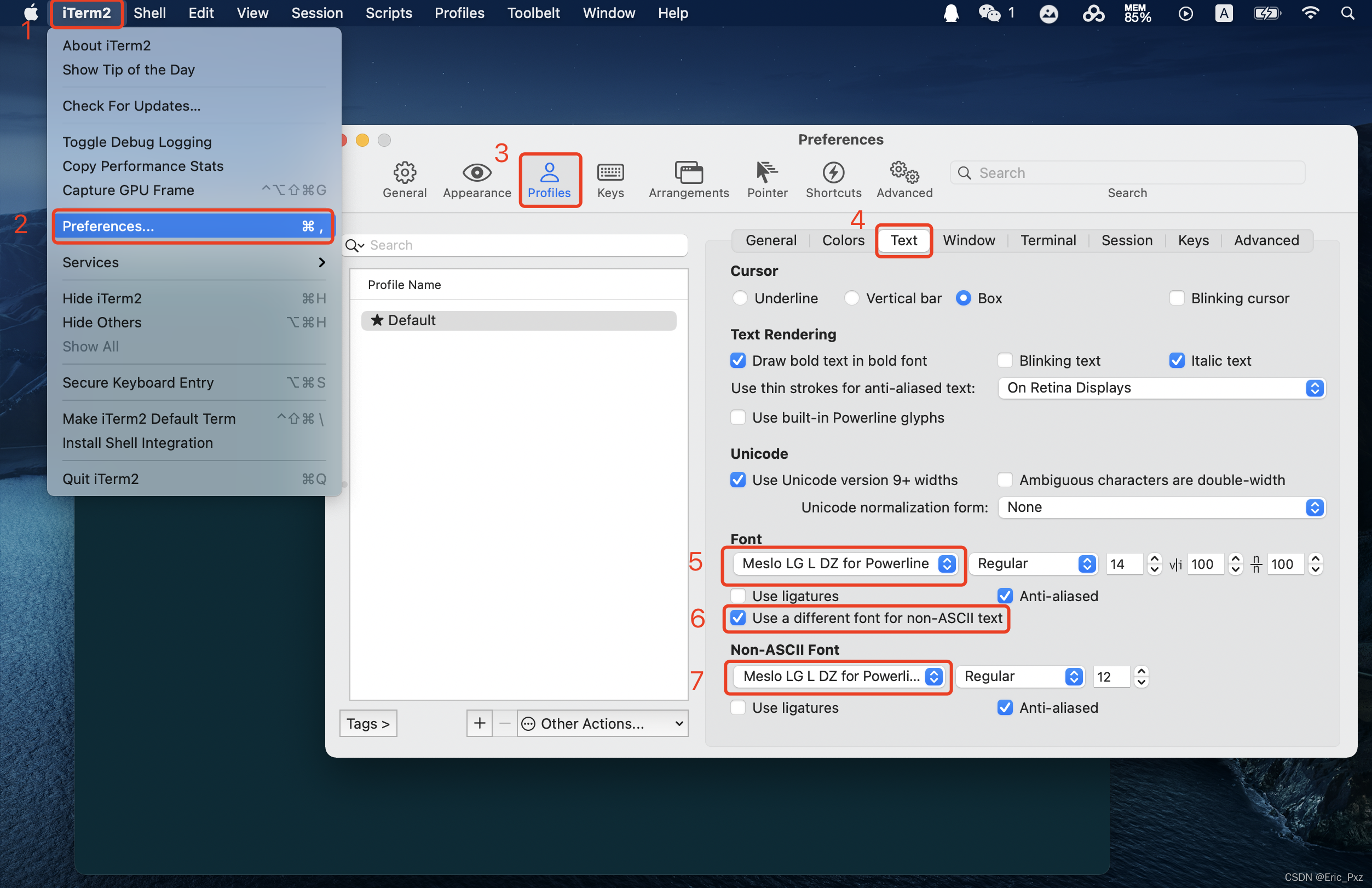Switch to the Colors profile tab
1372x888 pixels.
[843, 240]
